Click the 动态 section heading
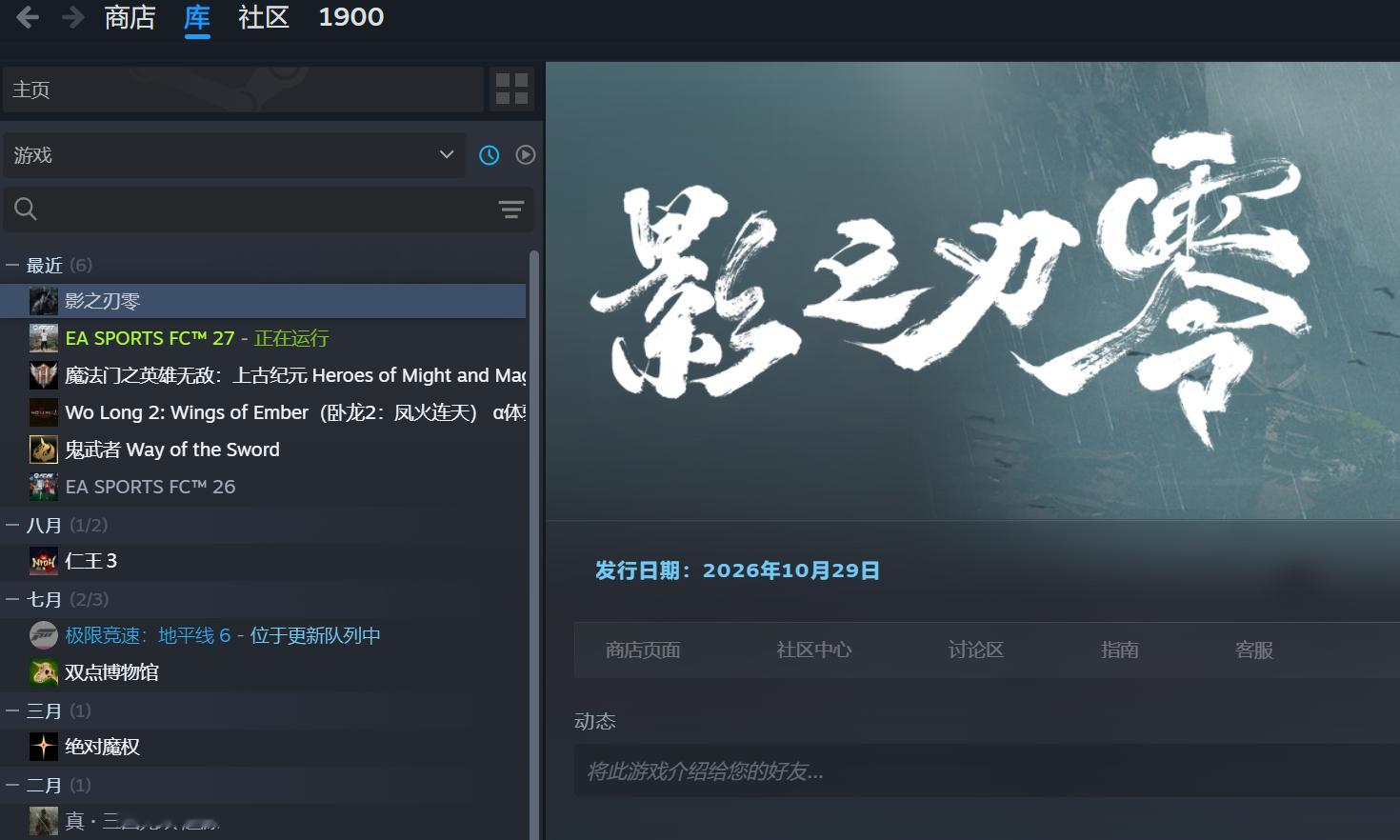Screen dimensions: 1400x840 click(x=595, y=722)
